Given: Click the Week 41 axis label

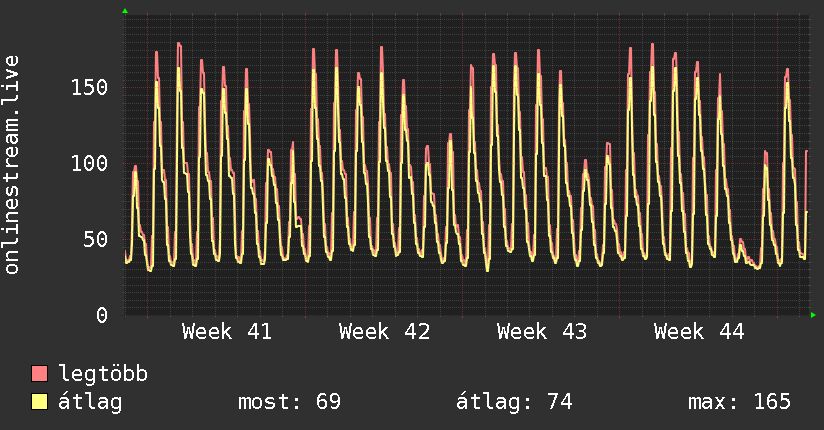Looking at the screenshot, I should coord(227,332).
